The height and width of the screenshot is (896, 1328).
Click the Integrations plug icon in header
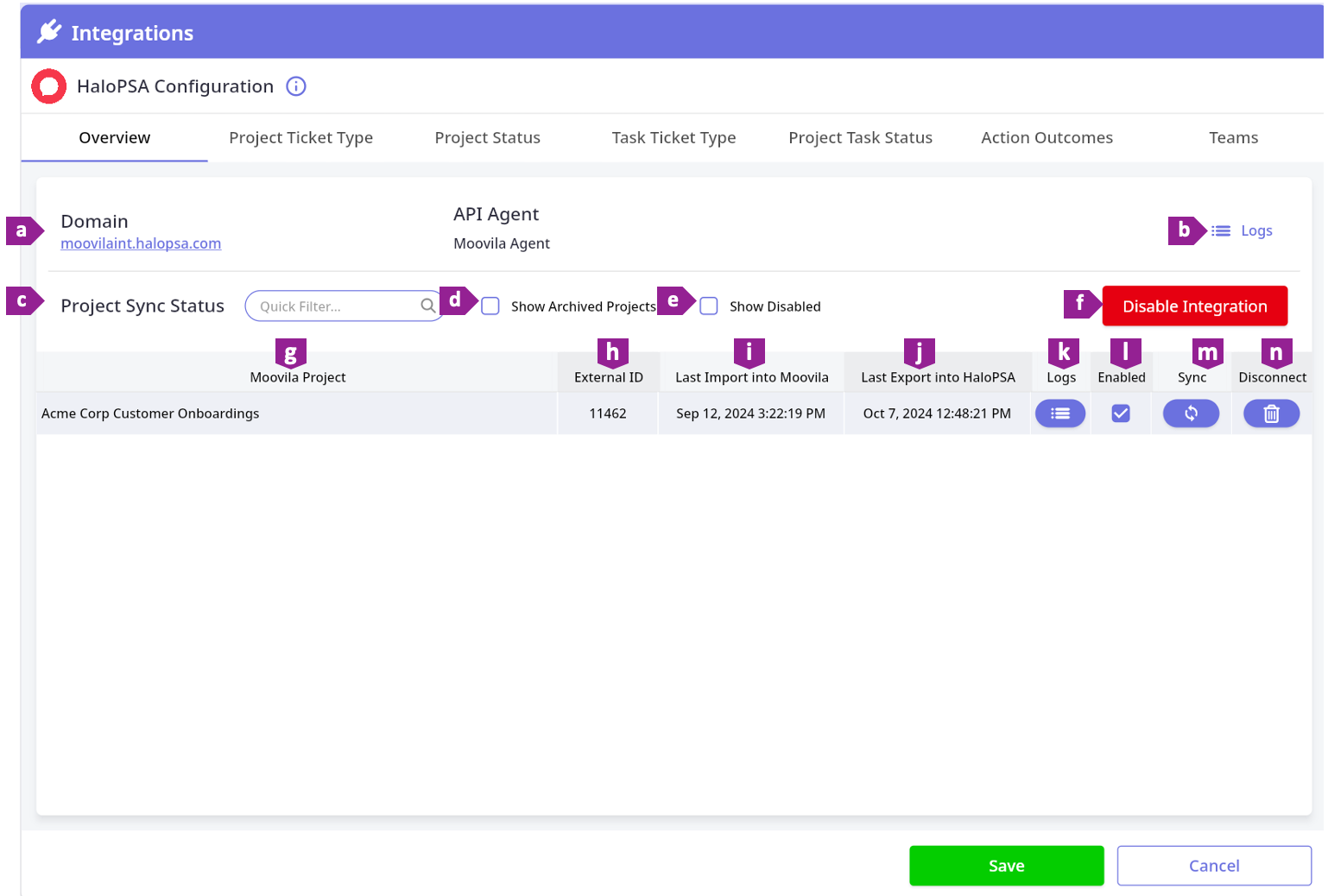(x=49, y=33)
